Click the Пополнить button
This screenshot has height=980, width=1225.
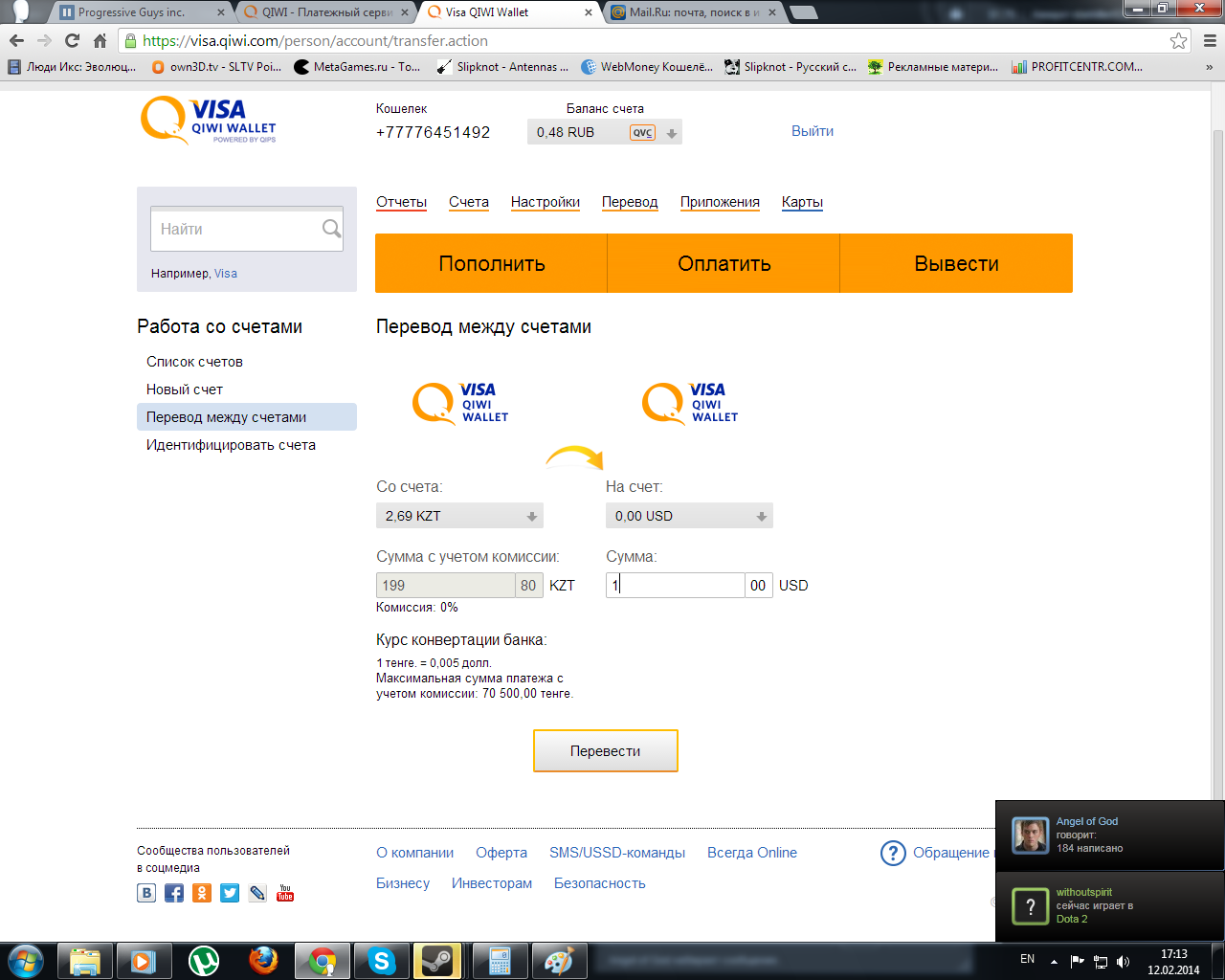492,263
